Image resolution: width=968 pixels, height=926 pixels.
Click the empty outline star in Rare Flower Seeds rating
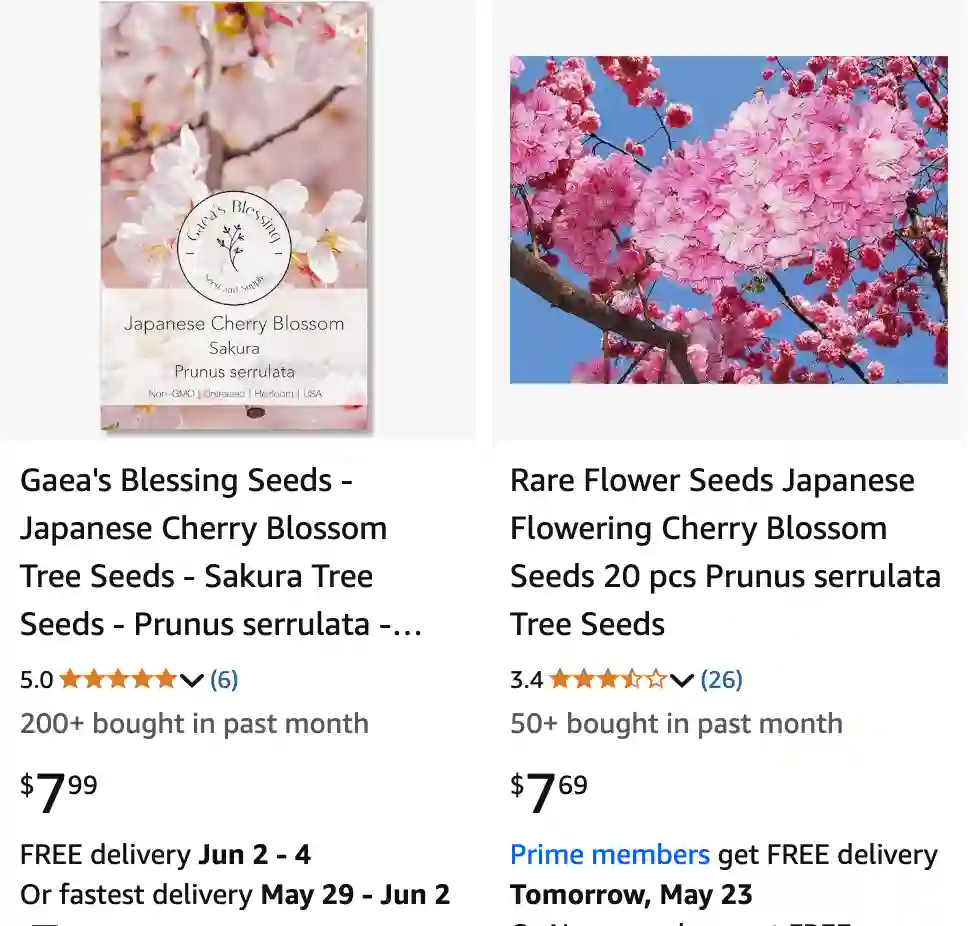click(657, 679)
